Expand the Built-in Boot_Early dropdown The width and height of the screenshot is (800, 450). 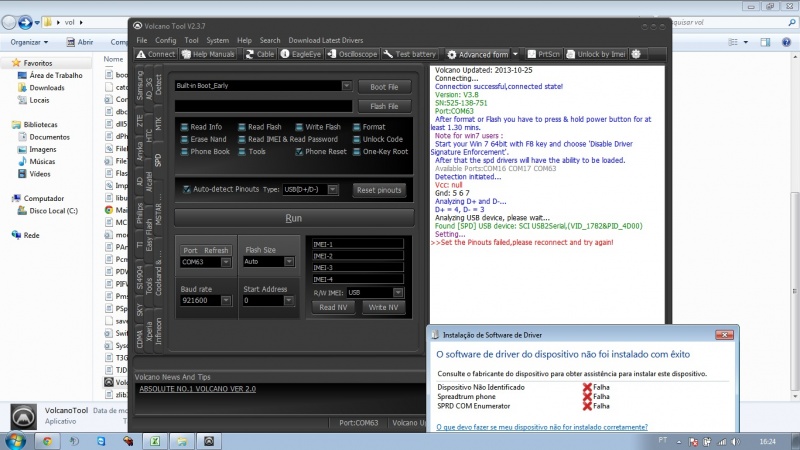pyautogui.click(x=346, y=86)
